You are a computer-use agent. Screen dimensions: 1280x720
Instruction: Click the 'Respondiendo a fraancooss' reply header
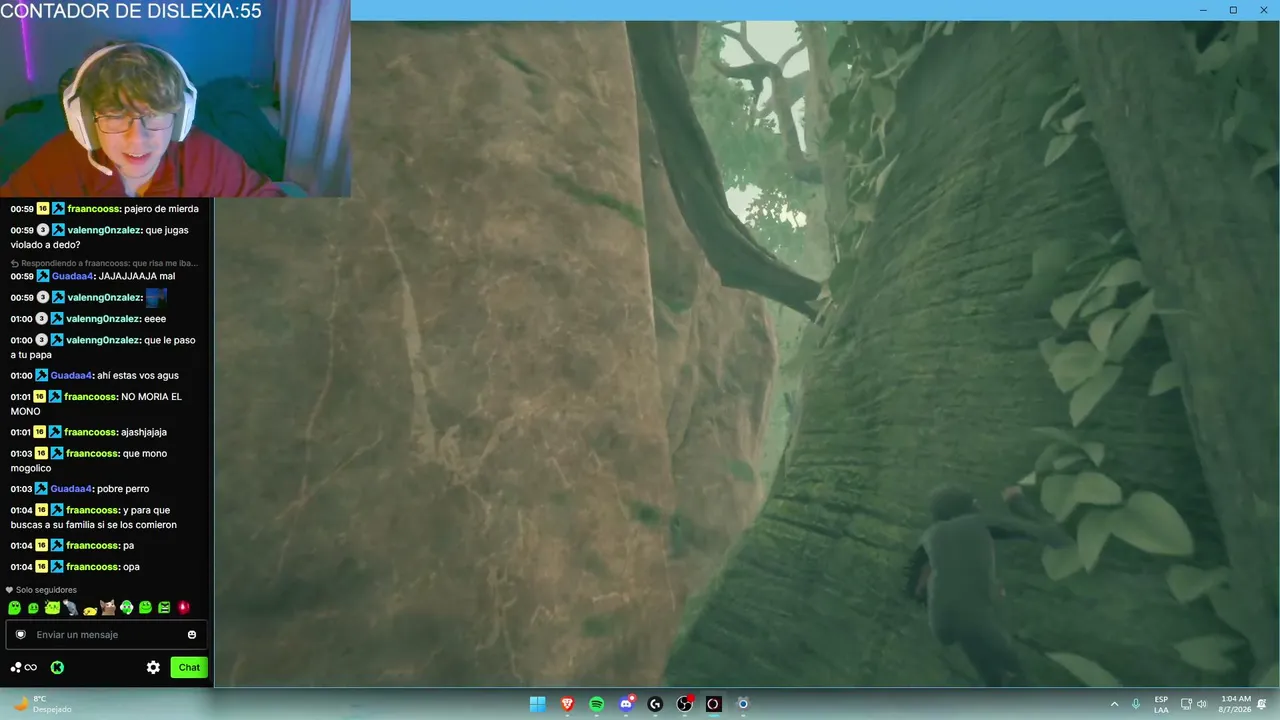[104, 263]
